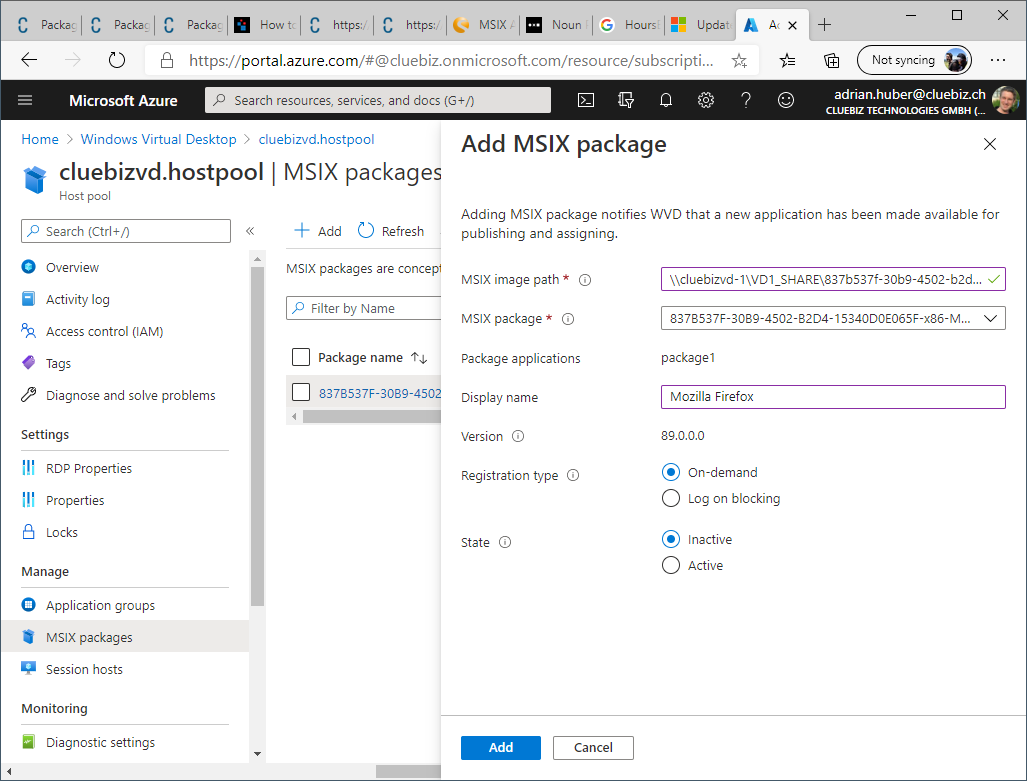Screen dimensions: 1027x781
Task: Open Cloud Shell from the top bar
Action: (586, 100)
